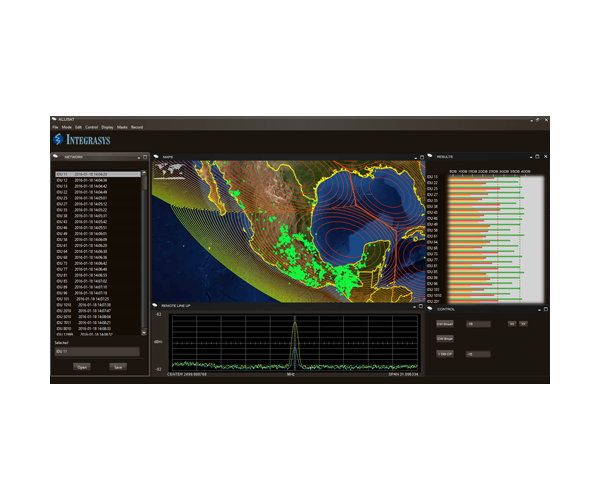Minimize the CONTROL panel

click(x=540, y=309)
